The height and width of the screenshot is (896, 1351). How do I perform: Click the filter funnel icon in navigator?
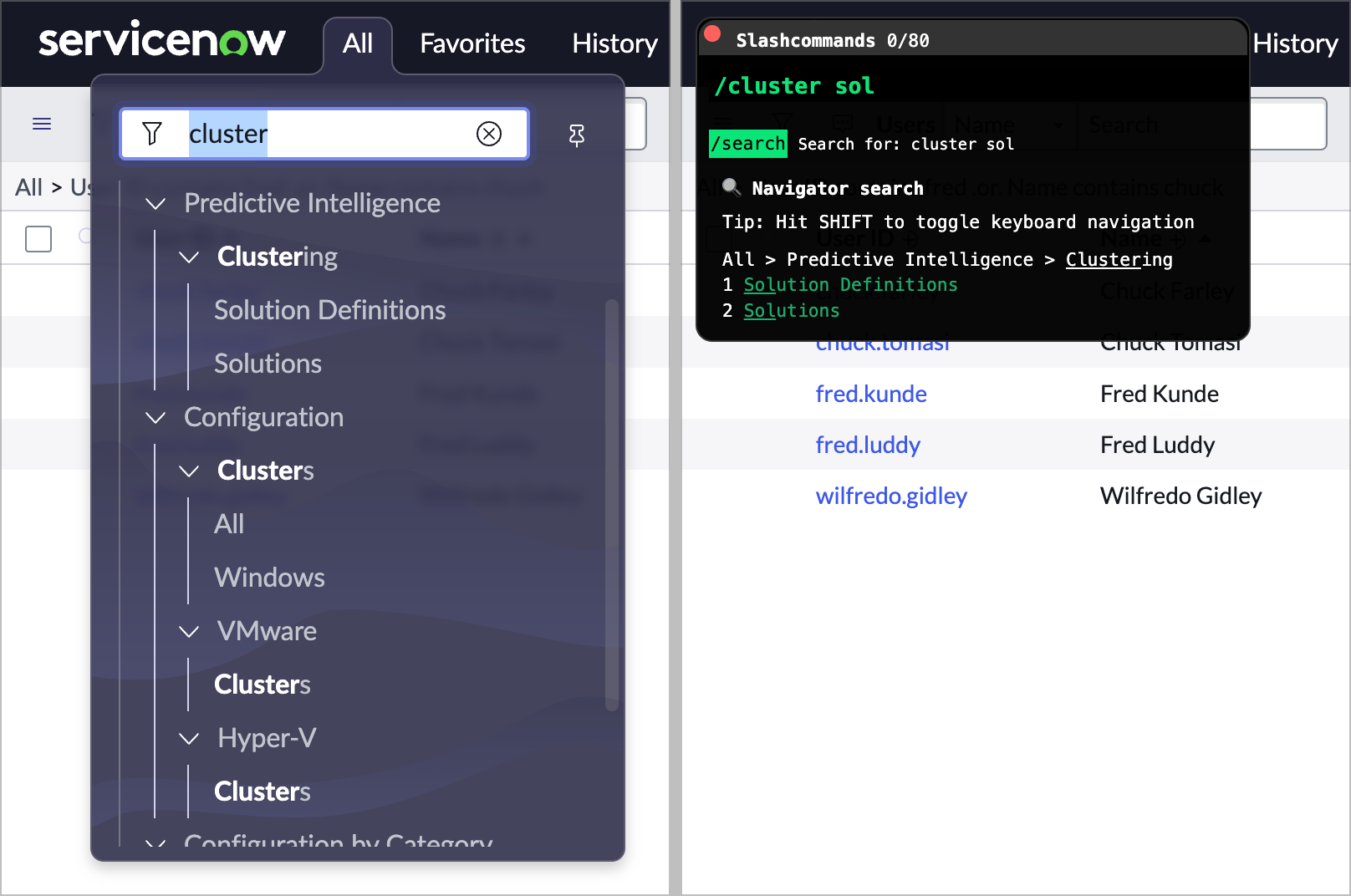click(152, 134)
